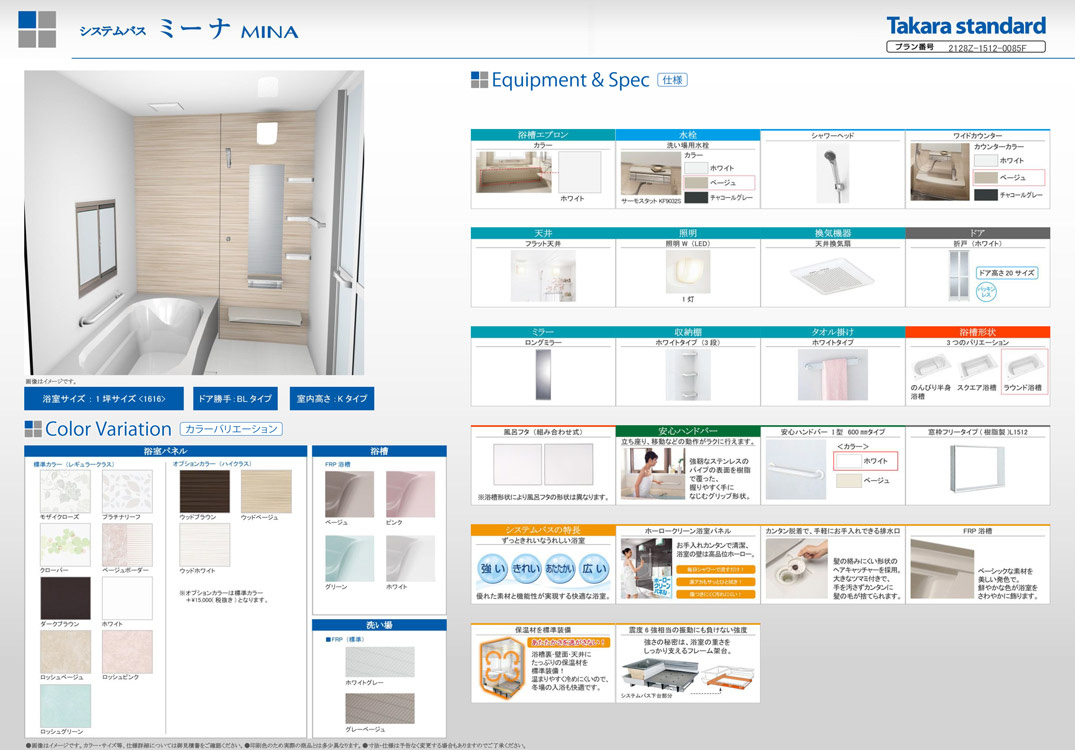Open the main bathroom render image
The image size is (1075, 750).
(194, 223)
